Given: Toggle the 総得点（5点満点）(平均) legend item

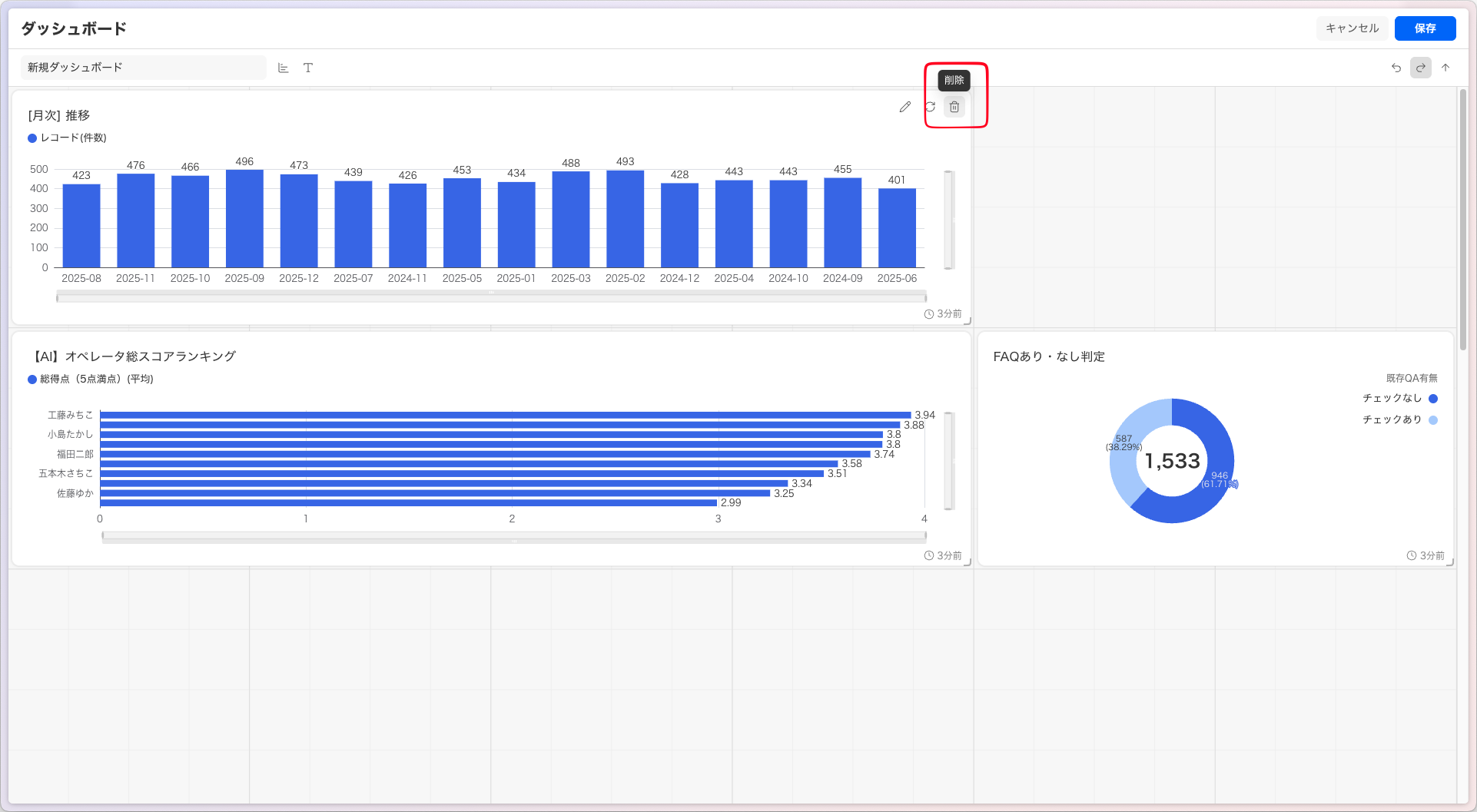Looking at the screenshot, I should click(91, 379).
